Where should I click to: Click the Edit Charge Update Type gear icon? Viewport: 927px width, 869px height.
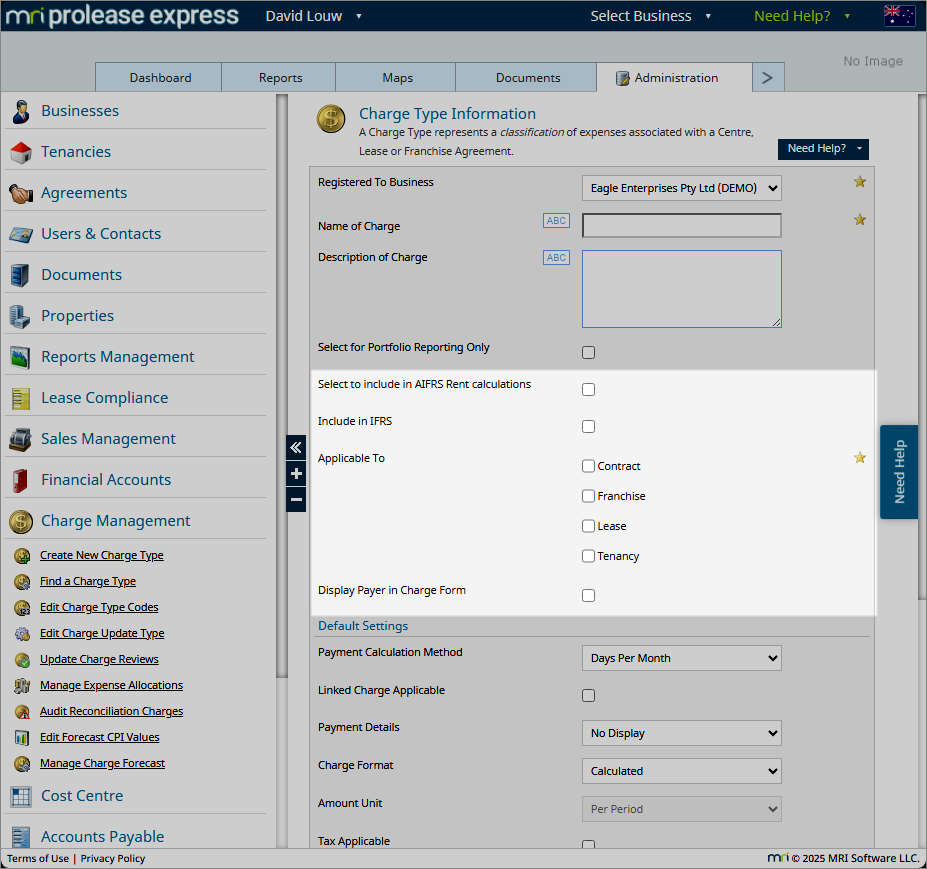[x=22, y=634]
